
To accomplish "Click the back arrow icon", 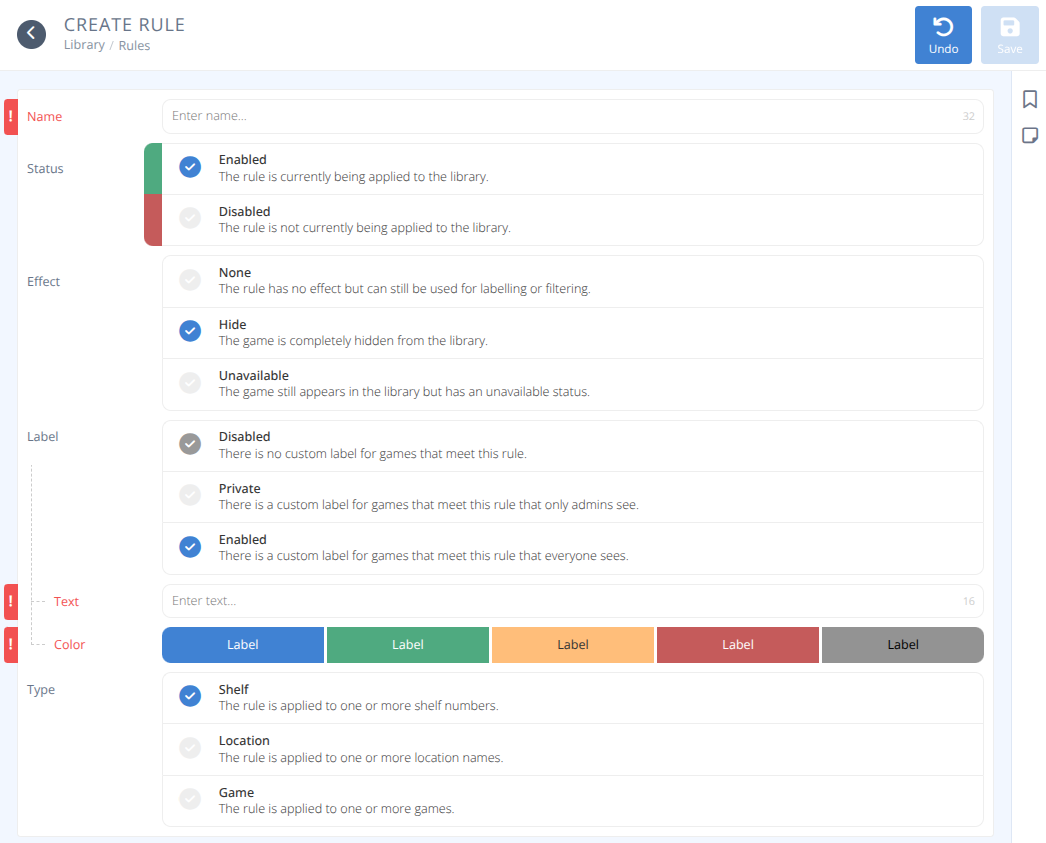I will (x=32, y=34).
